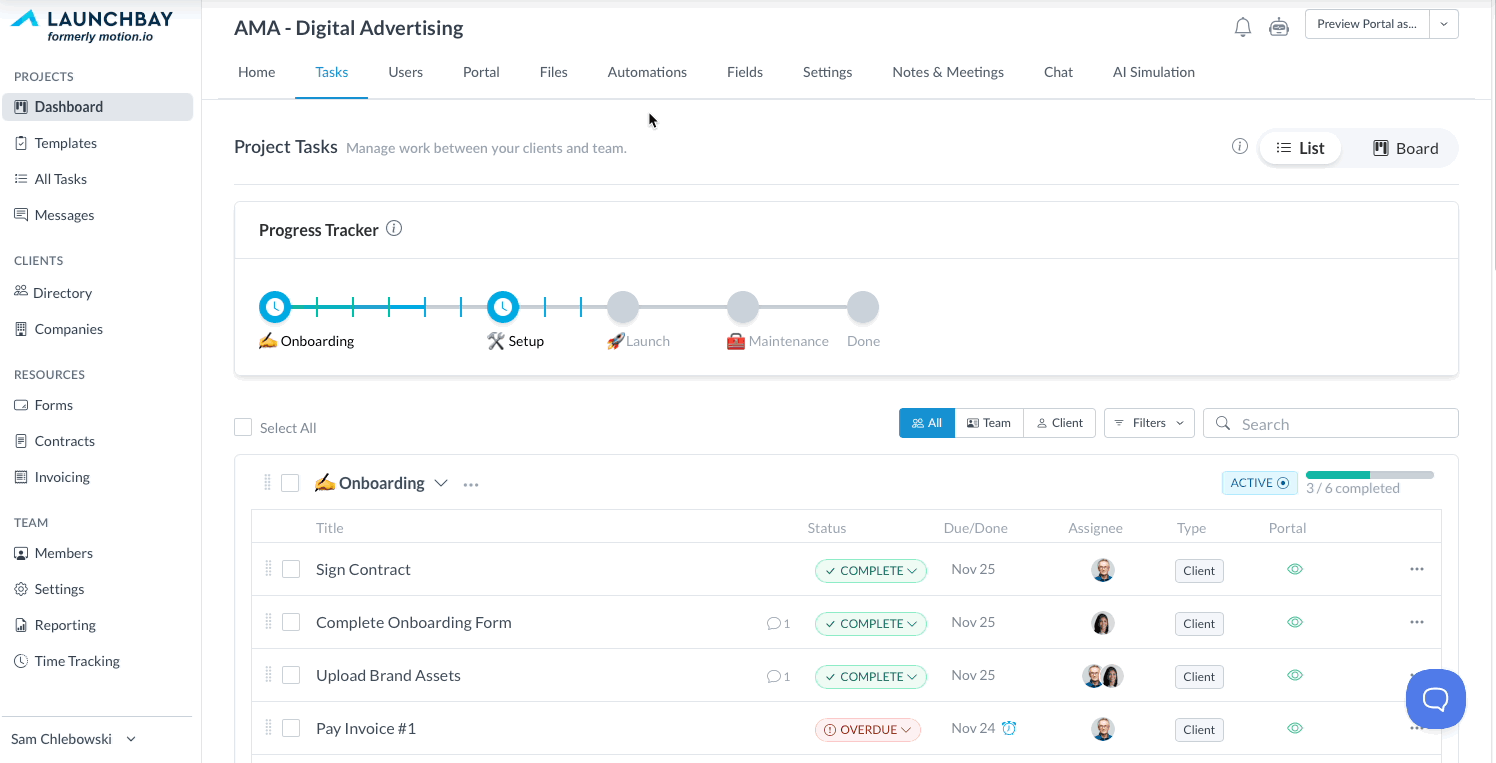The height and width of the screenshot is (763, 1496).
Task: Switch to the Users tab
Action: 405,72
